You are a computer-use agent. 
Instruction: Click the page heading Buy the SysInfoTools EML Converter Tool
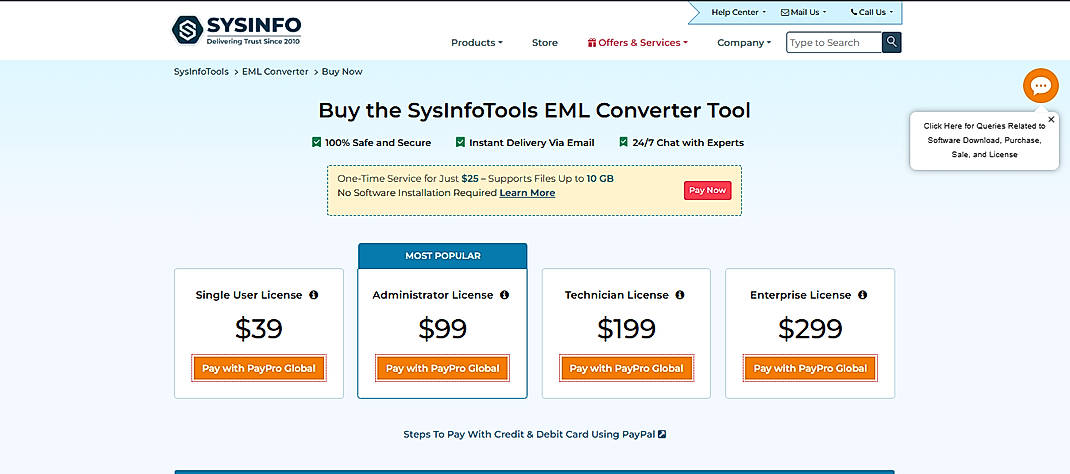click(534, 110)
